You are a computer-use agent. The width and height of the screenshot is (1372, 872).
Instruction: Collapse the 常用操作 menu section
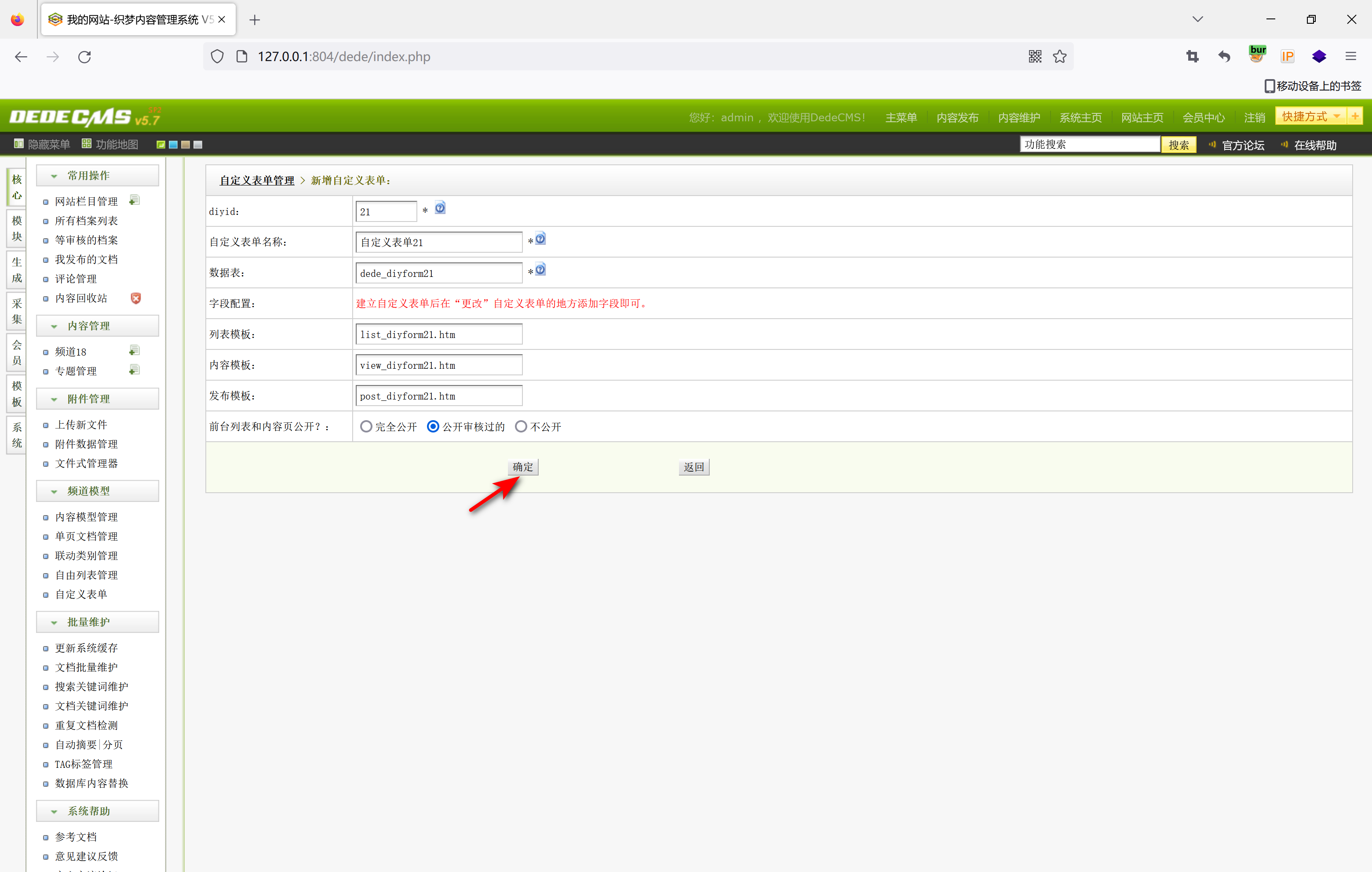(88, 175)
